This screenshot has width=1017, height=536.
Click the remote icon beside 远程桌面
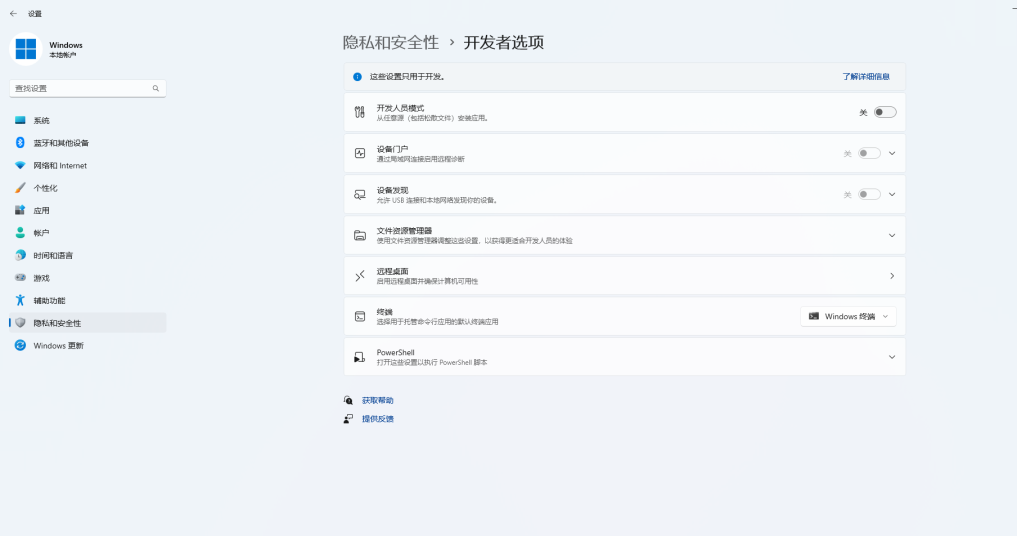[360, 276]
